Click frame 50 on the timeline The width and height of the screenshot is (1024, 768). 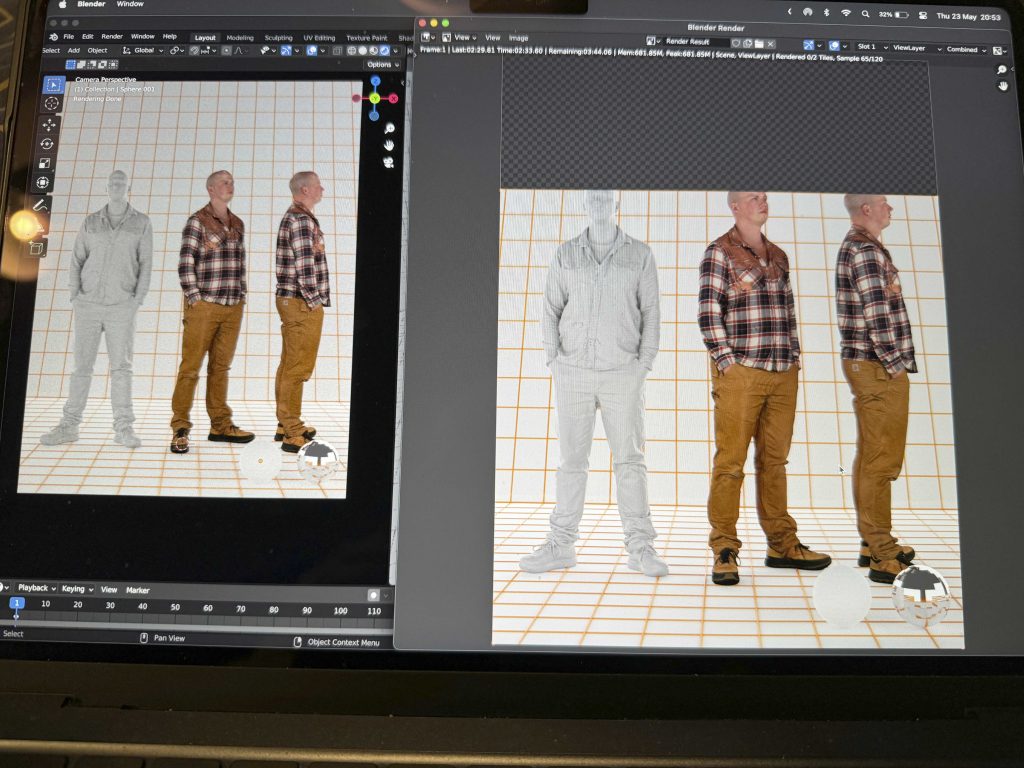click(x=175, y=609)
